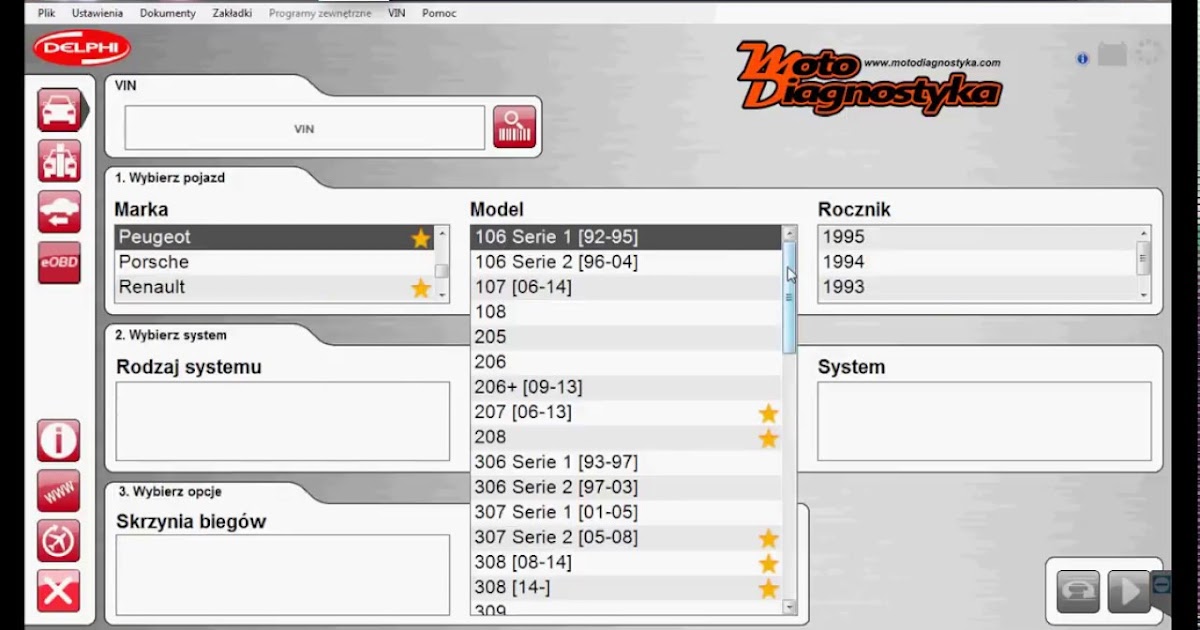The image size is (1200, 630).
Task: Click Model list scroll up arrow
Action: pos(789,233)
